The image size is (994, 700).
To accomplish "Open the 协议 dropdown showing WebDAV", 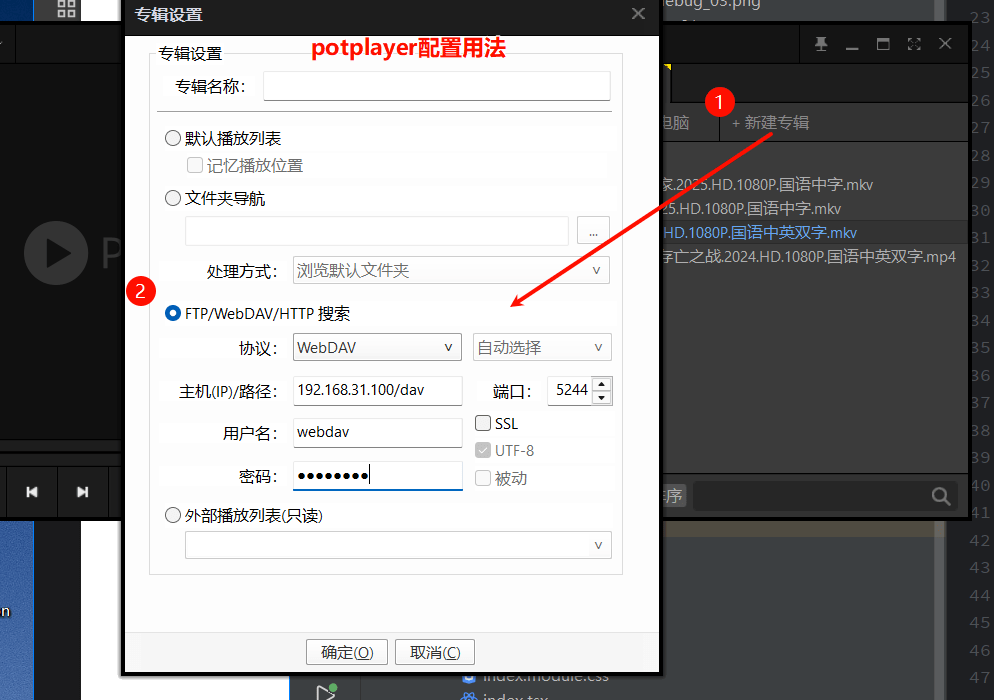I will [x=377, y=347].
